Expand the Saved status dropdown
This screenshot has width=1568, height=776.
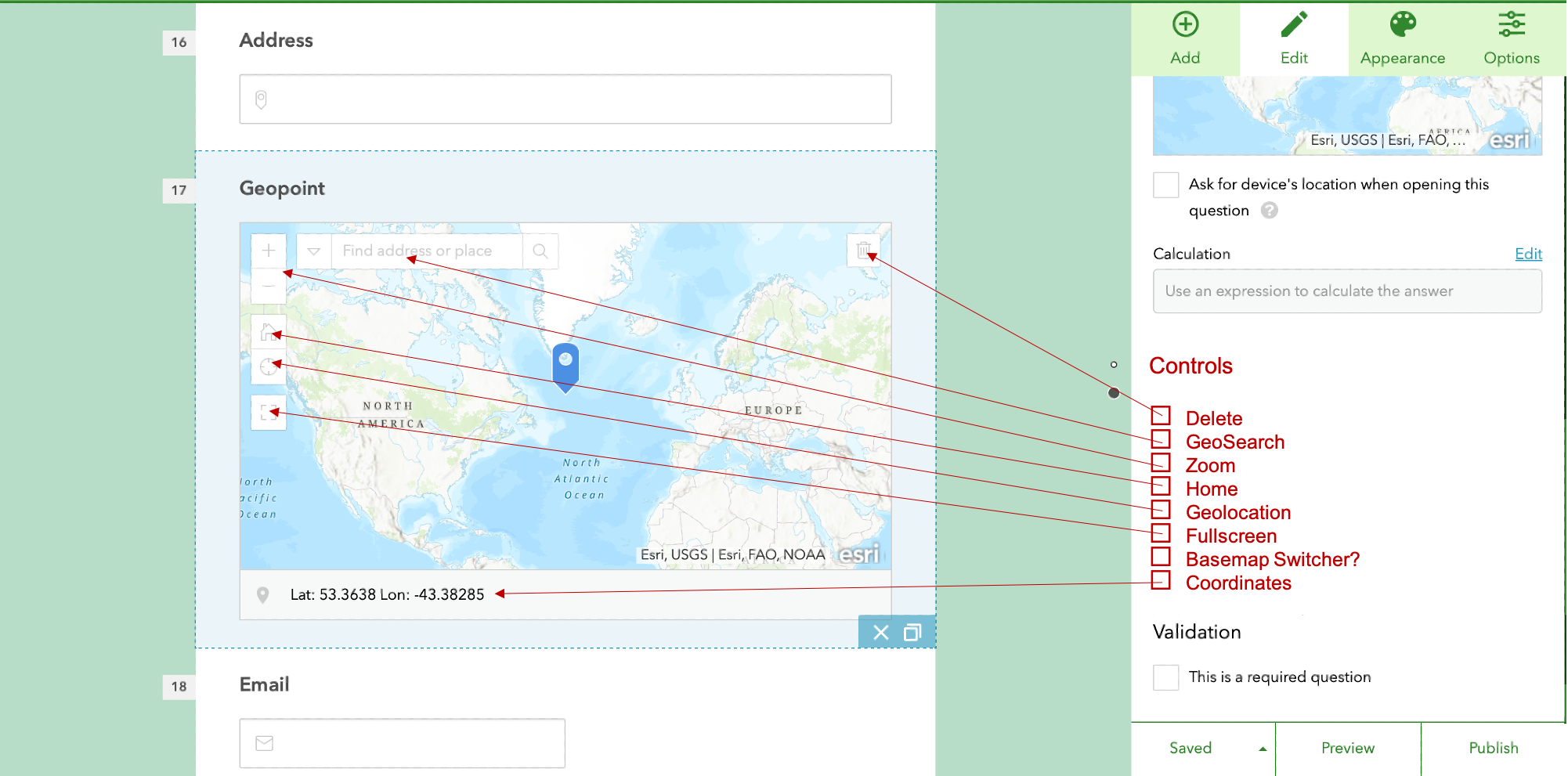[1261, 749]
